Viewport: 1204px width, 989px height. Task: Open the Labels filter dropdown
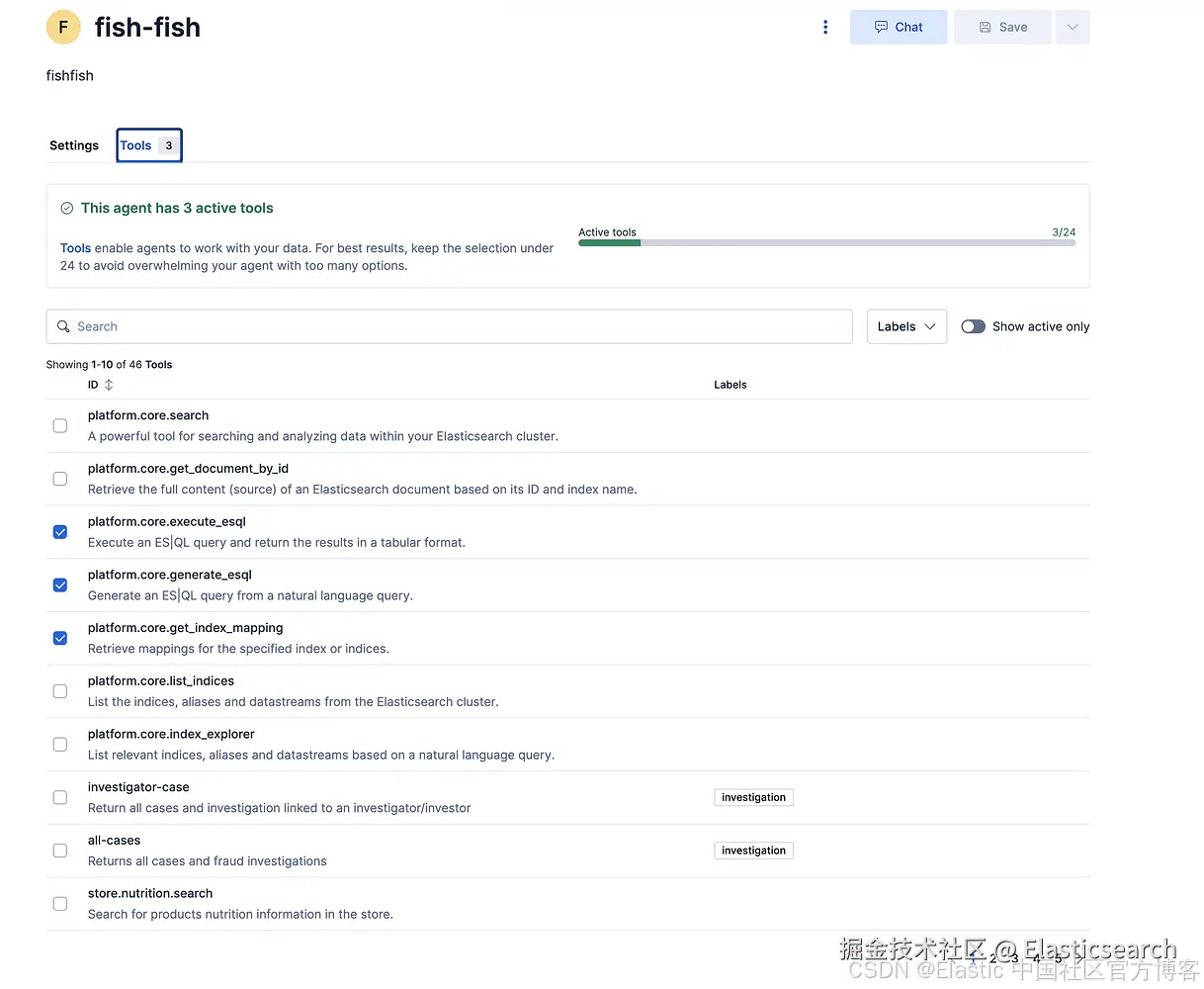[x=906, y=326]
